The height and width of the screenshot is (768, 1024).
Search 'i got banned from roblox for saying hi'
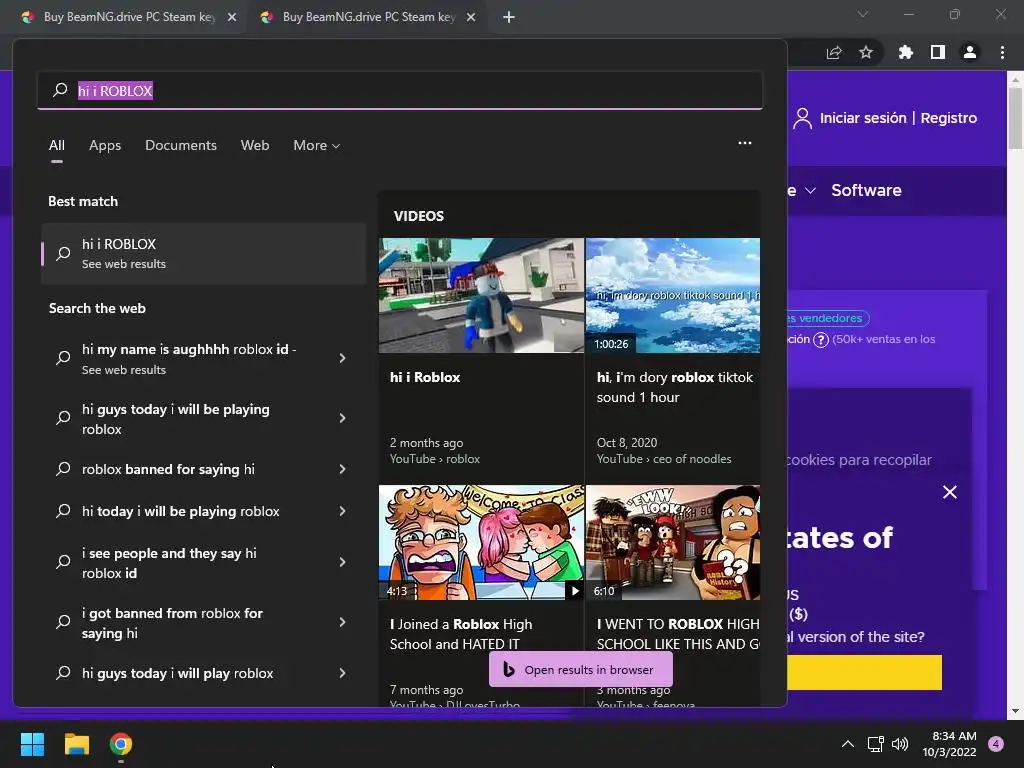pyautogui.click(x=172, y=623)
